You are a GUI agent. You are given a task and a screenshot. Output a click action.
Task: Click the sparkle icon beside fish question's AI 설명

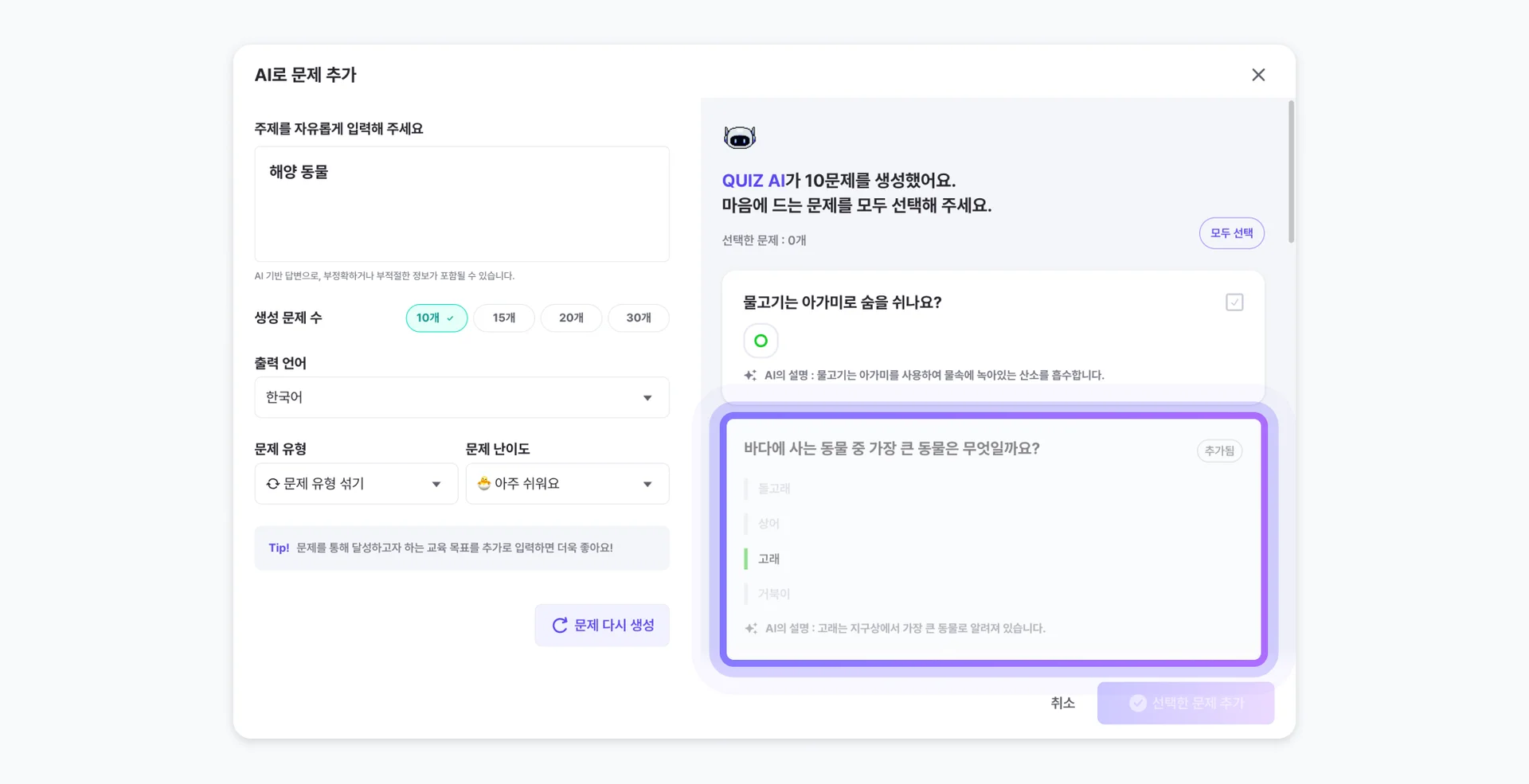(749, 374)
